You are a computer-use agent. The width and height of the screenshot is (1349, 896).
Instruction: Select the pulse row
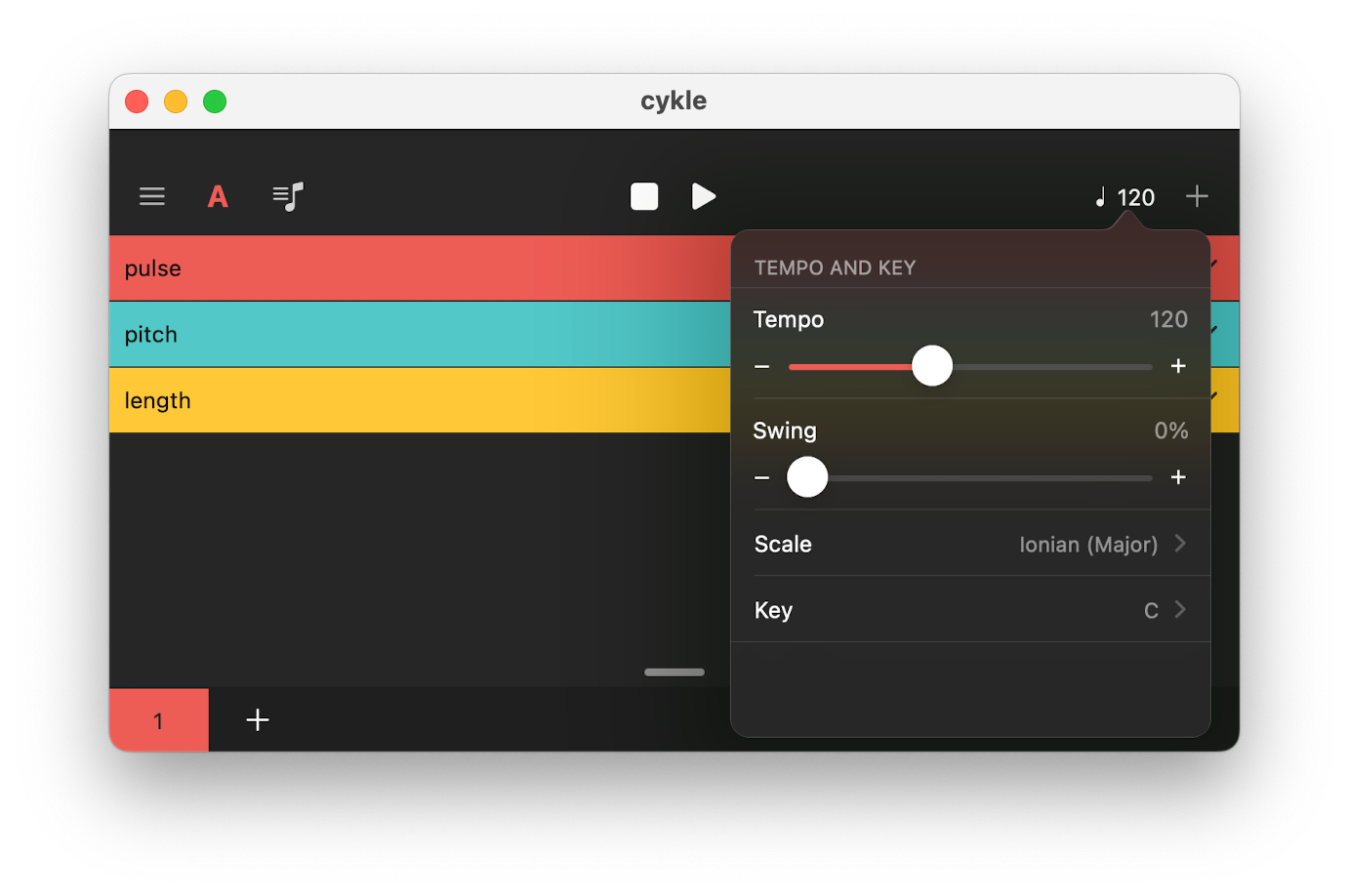click(x=420, y=268)
